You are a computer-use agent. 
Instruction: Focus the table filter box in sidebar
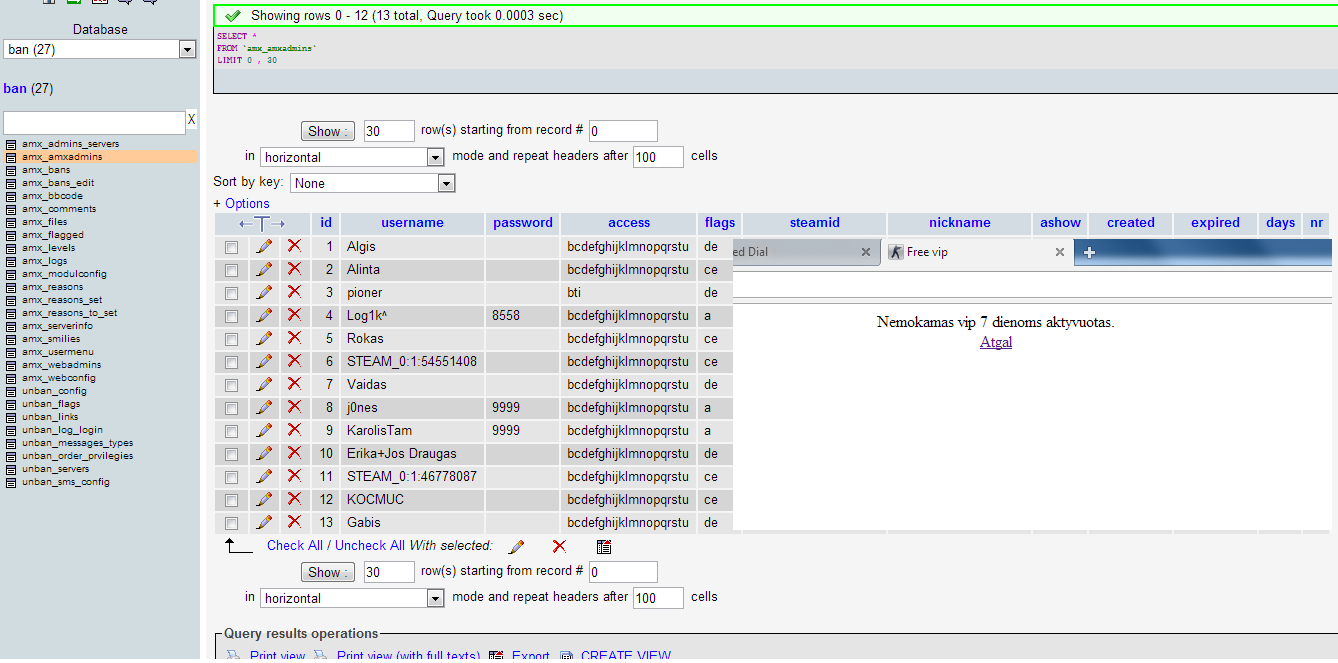click(94, 122)
